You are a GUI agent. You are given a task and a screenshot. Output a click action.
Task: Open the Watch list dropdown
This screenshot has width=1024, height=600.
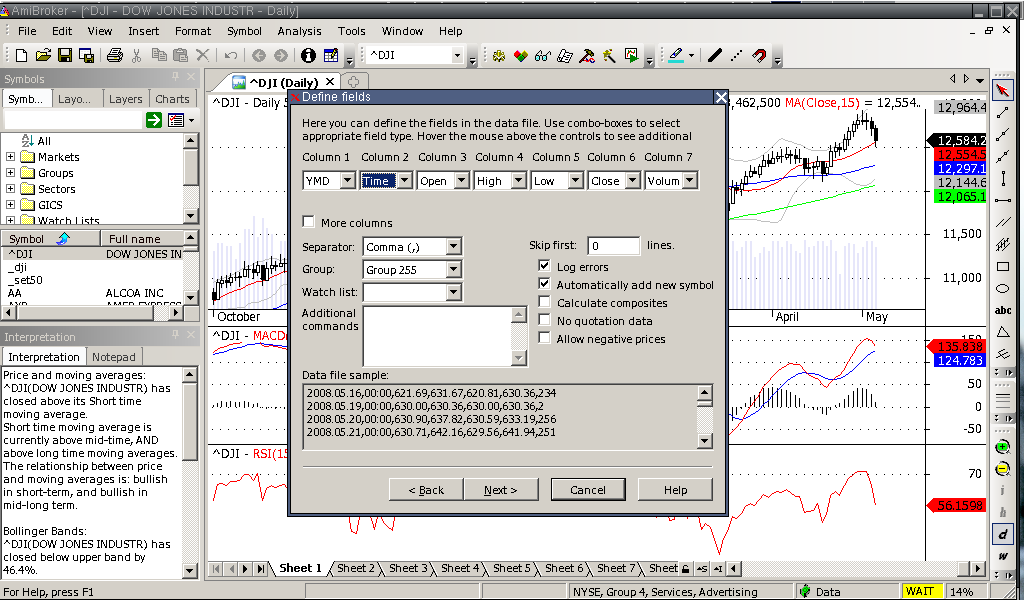[454, 292]
